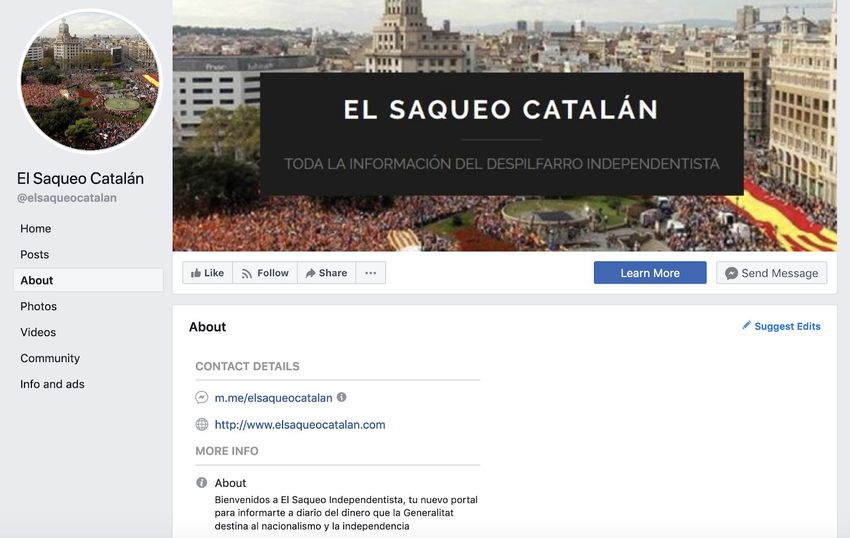Go to the Posts section

point(35,254)
